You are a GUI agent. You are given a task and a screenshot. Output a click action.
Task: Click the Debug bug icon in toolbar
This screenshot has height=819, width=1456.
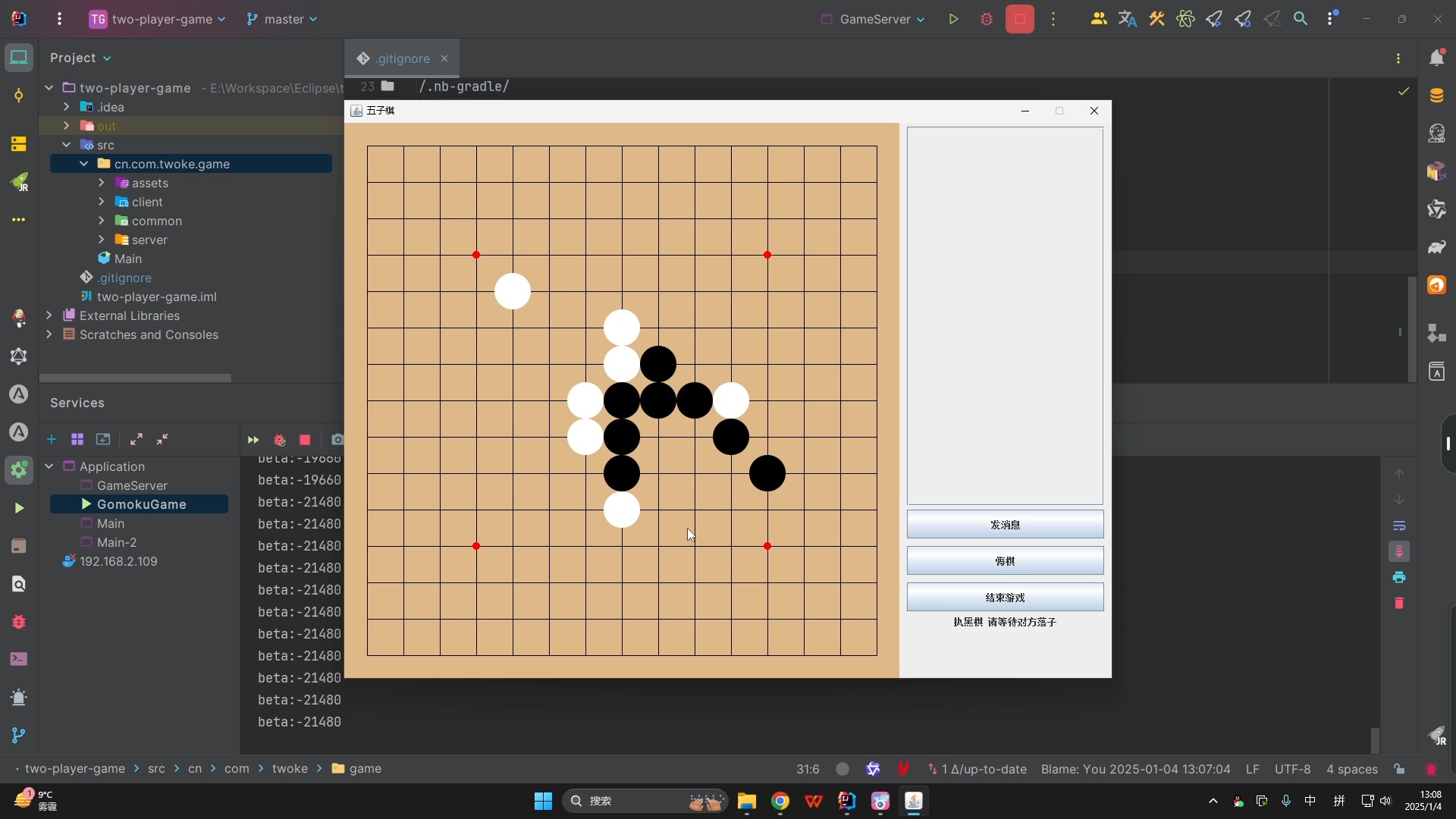click(987, 20)
